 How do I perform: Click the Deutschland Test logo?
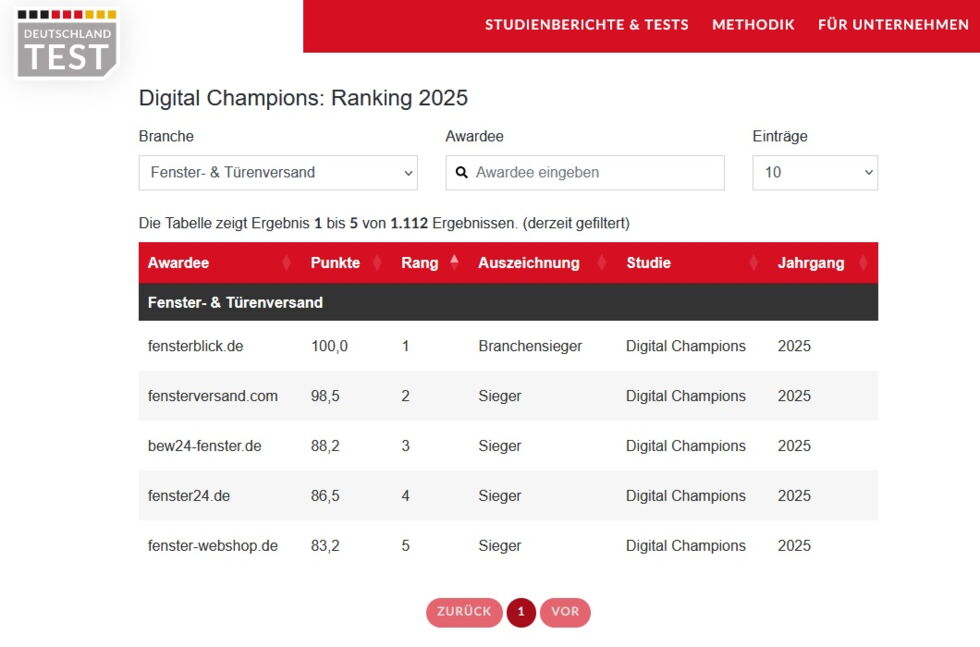[65, 45]
